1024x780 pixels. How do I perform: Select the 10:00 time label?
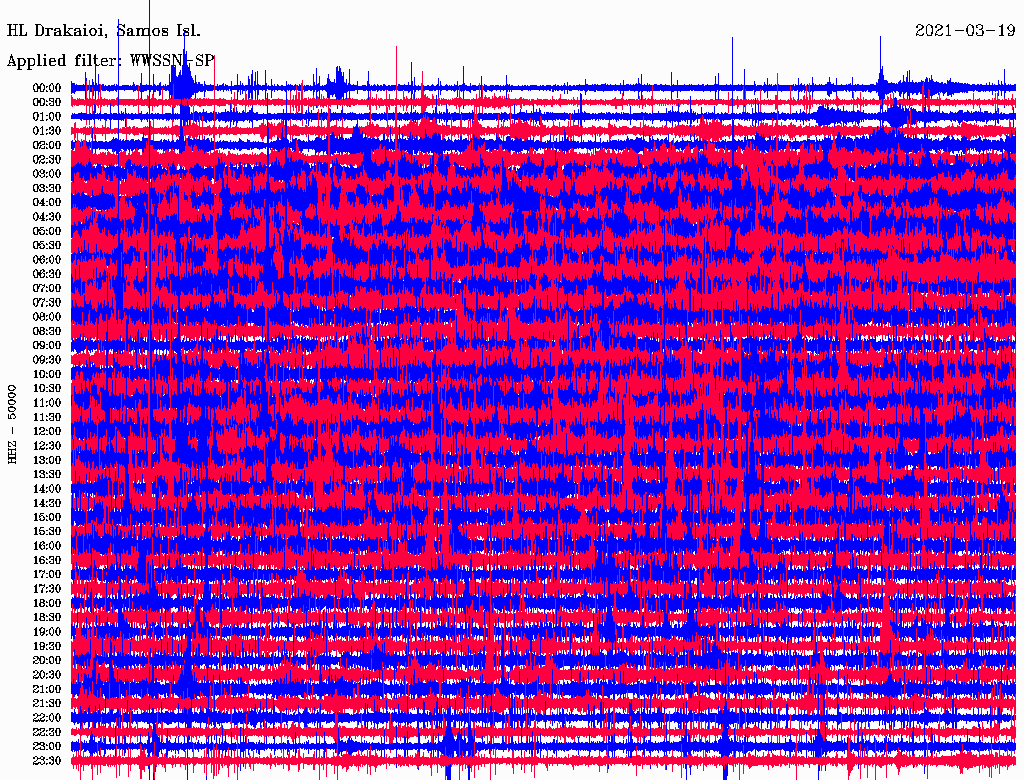pos(47,374)
